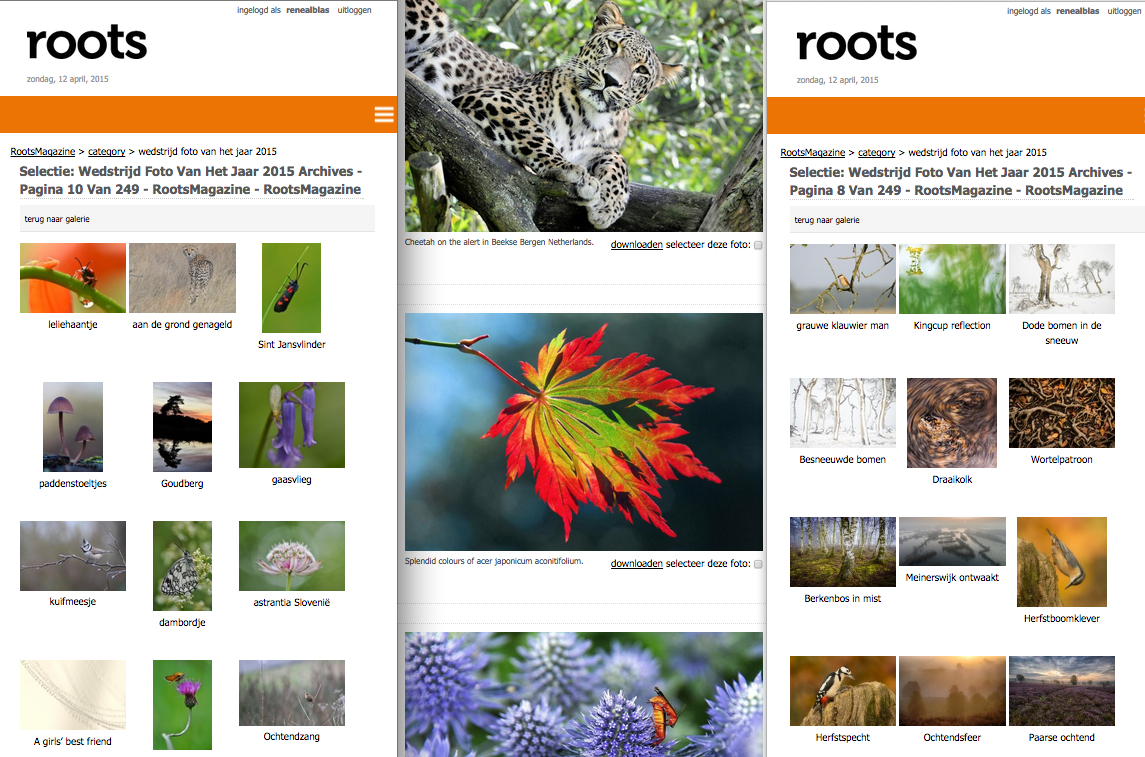Image resolution: width=1145 pixels, height=757 pixels.
Task: Open the Wortelpatroon thumbnail
Action: tap(1061, 413)
